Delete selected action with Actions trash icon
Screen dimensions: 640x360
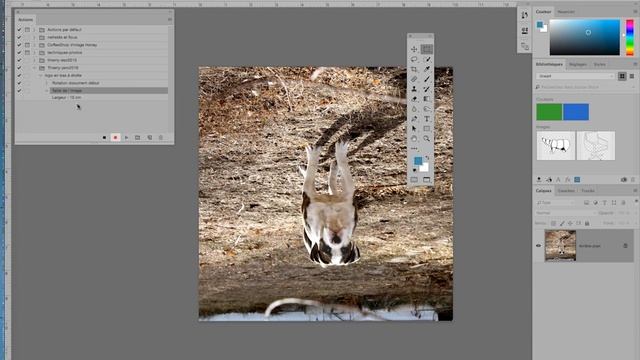[161, 138]
